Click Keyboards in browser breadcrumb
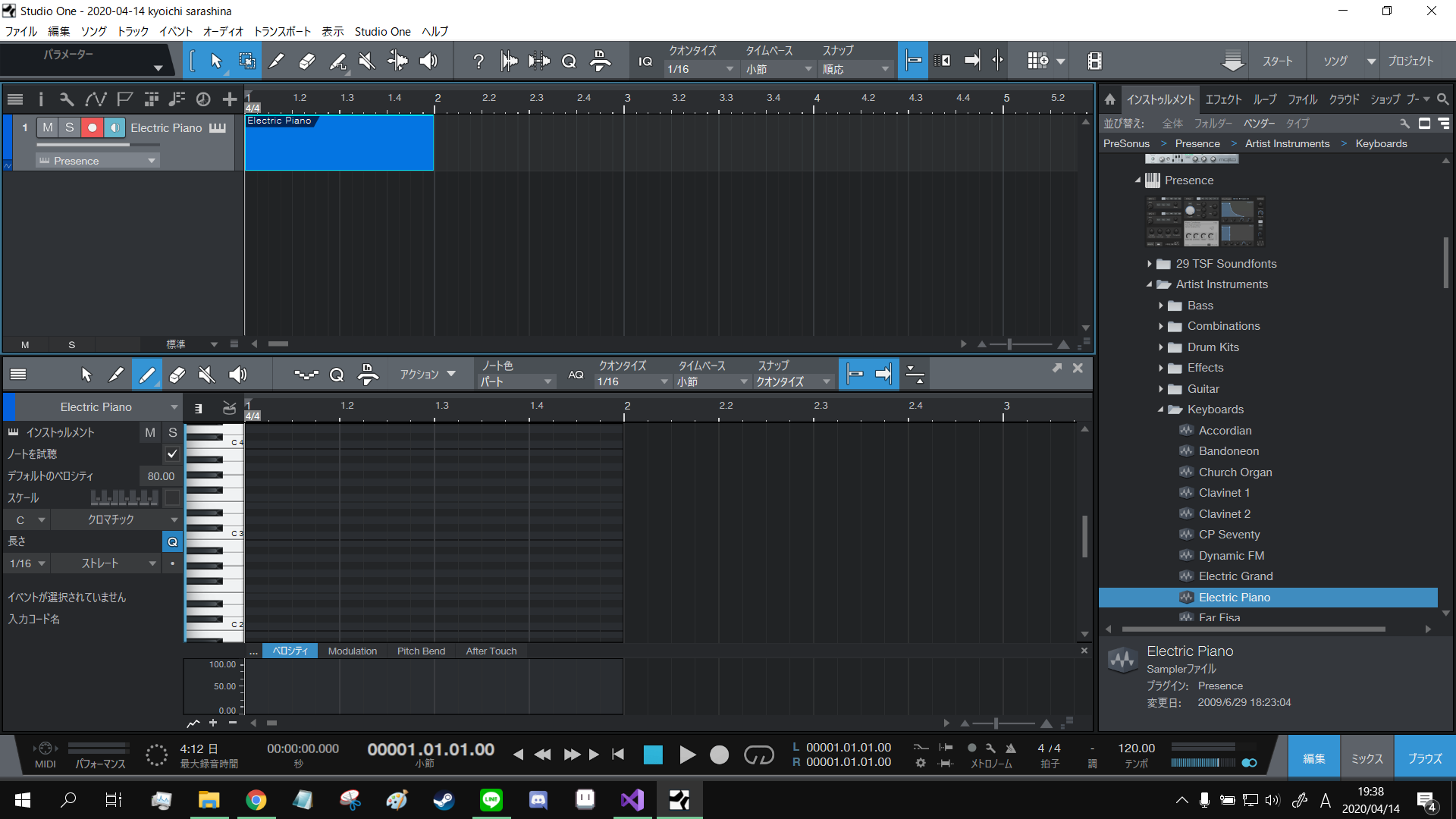Viewport: 1456px width, 819px height. (x=1381, y=143)
